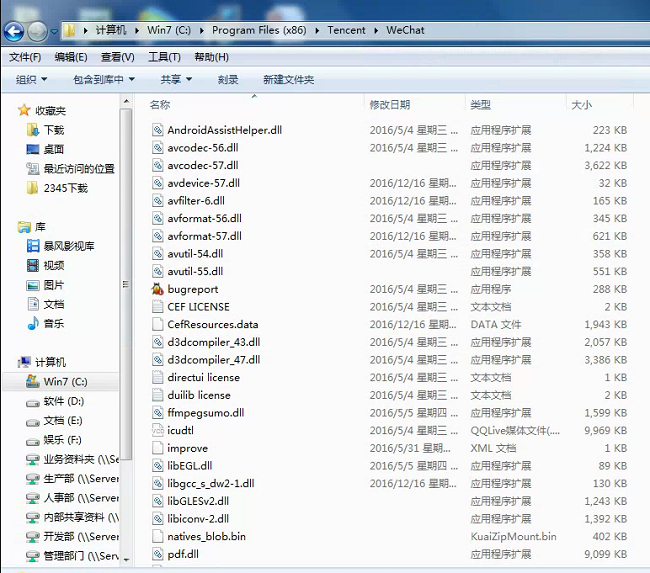Open the 帮助(H) menu

click(x=211, y=57)
